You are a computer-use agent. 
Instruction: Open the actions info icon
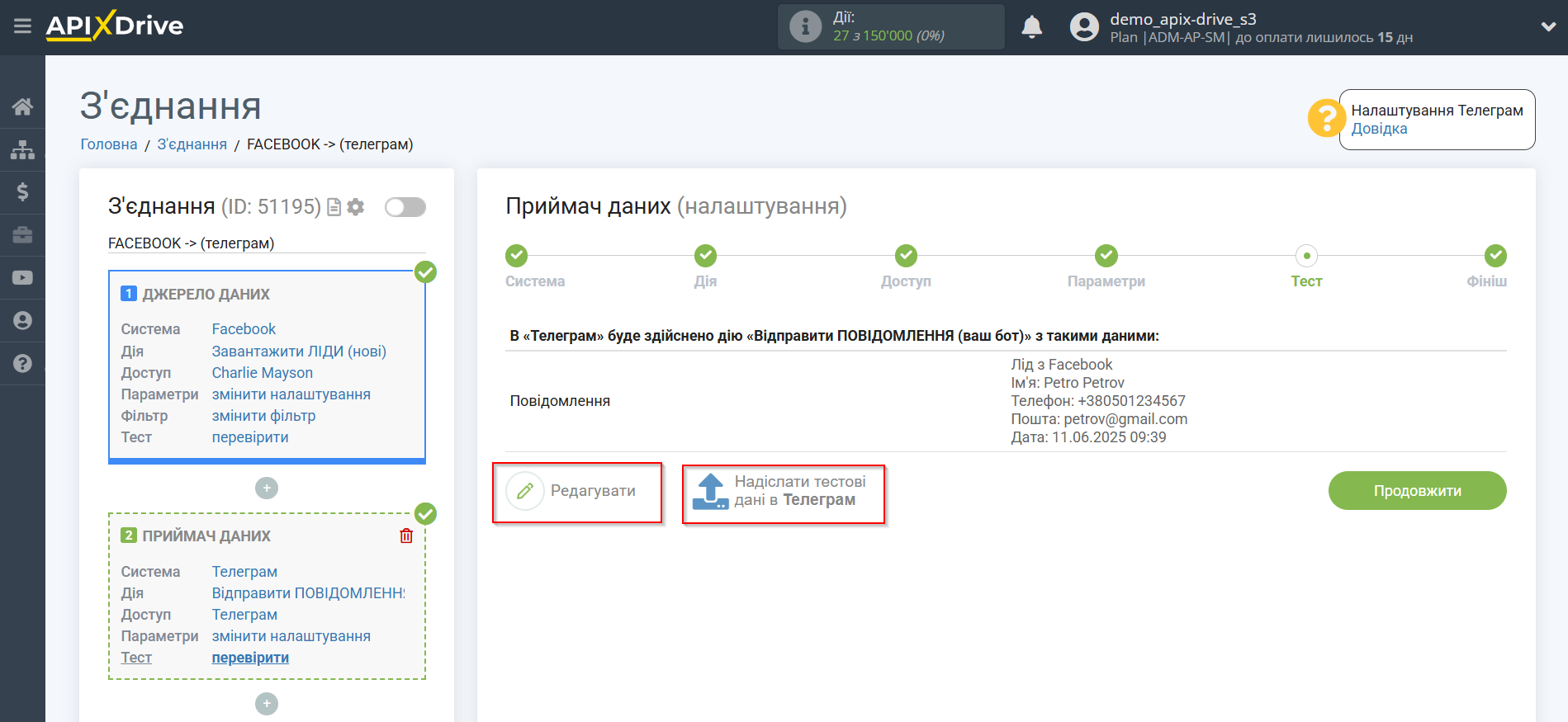805,26
